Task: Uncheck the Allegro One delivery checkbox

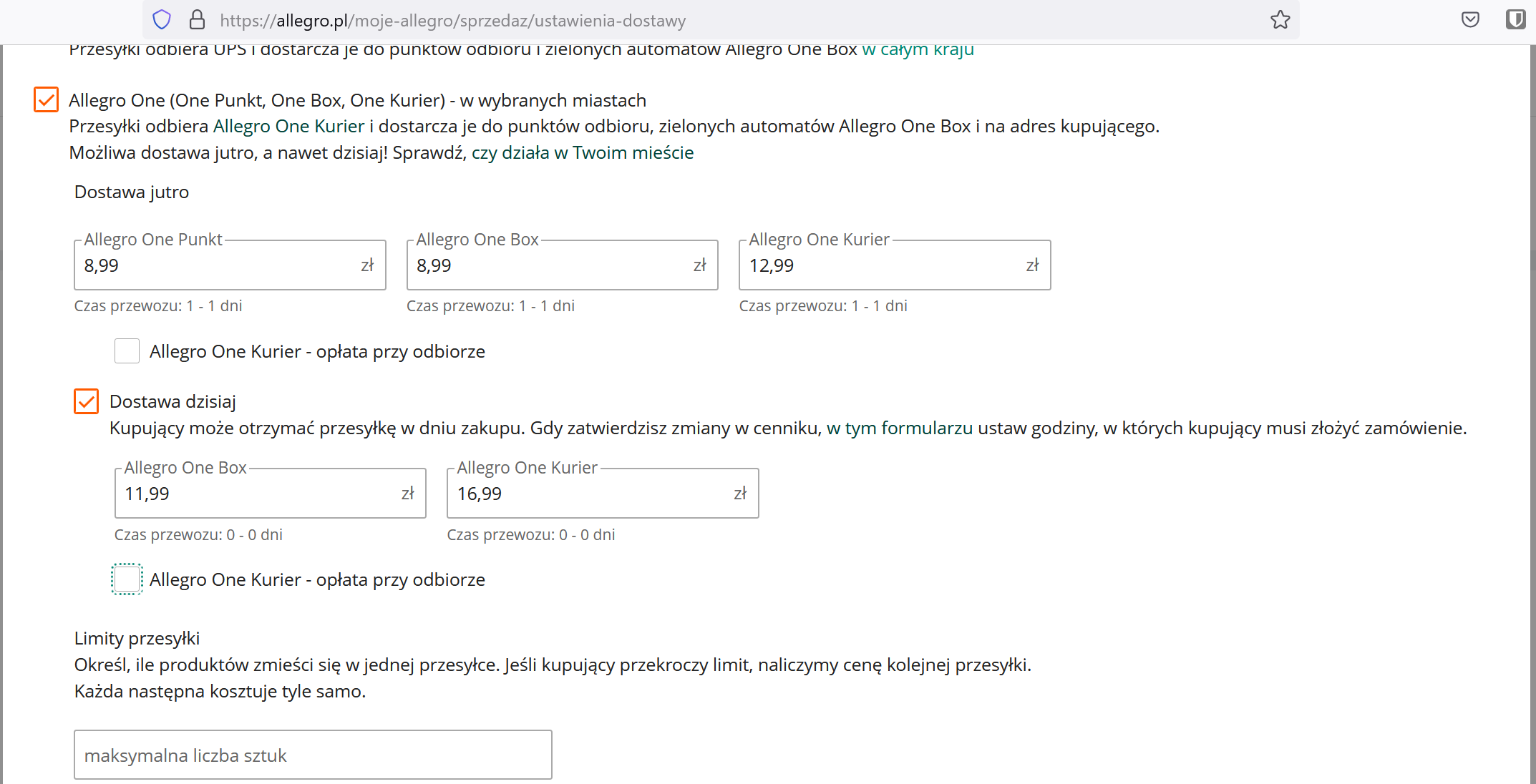Action: [47, 99]
